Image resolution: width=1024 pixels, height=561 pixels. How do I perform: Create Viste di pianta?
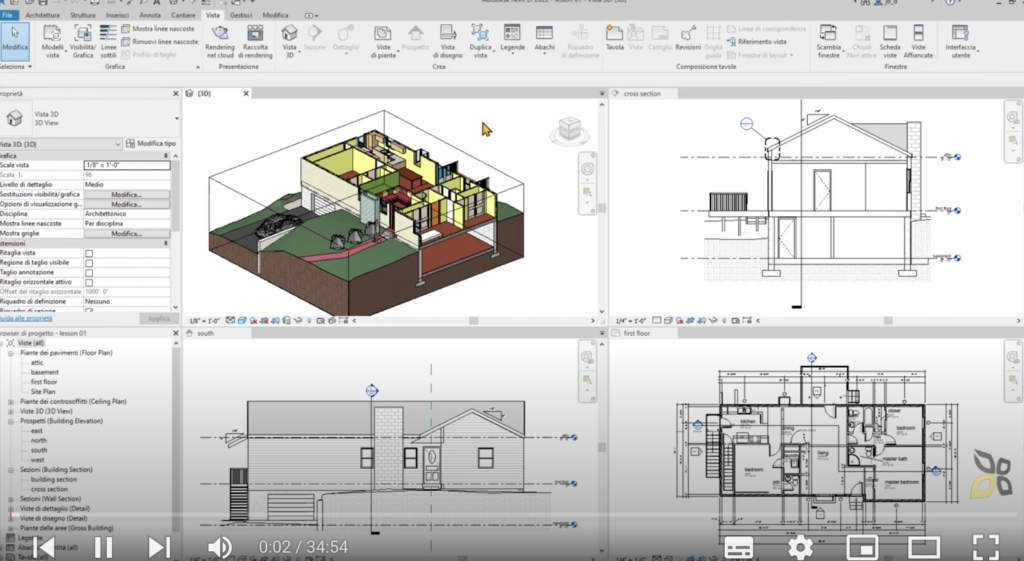383,42
